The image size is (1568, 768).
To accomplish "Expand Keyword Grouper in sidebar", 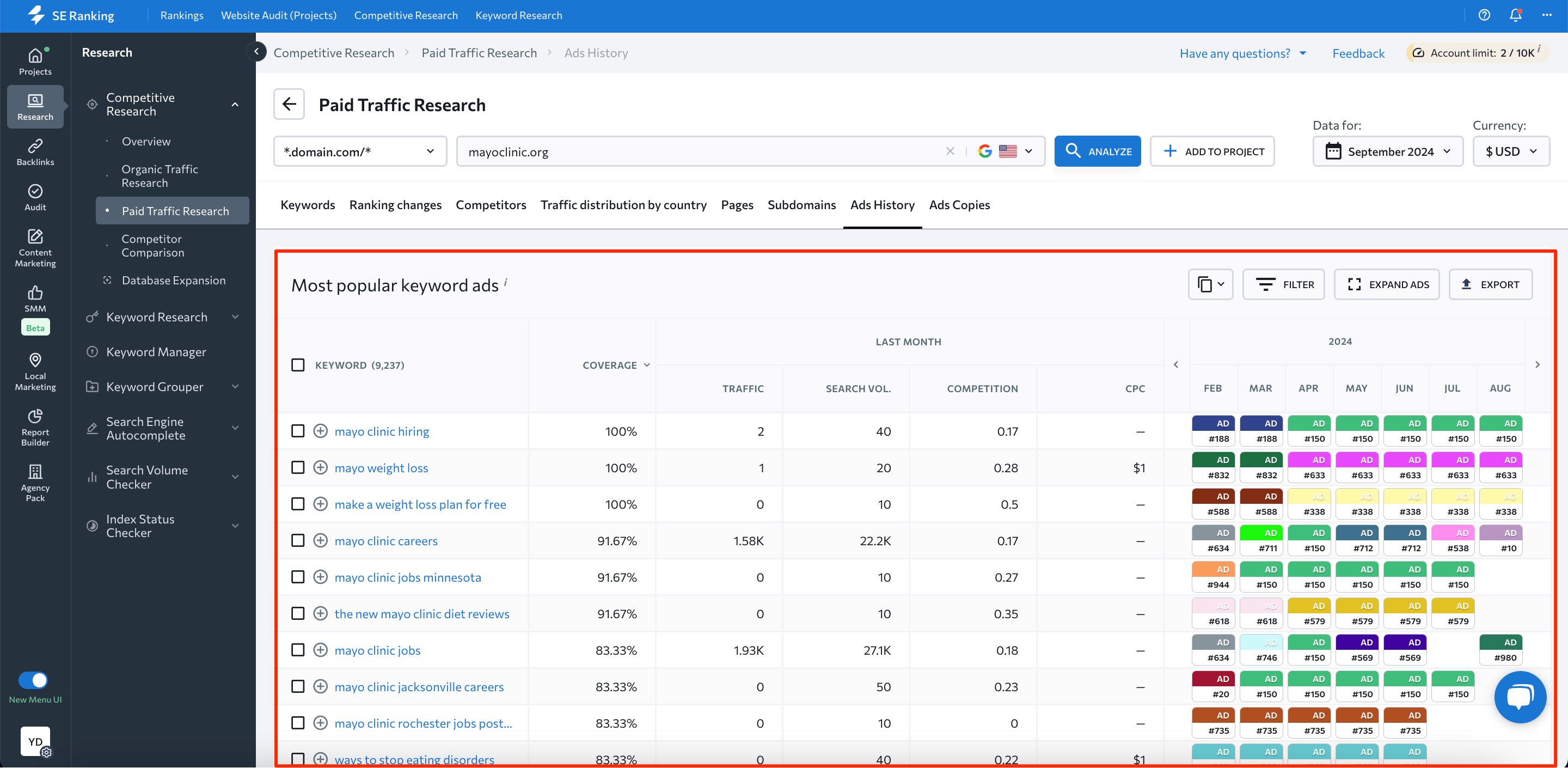I will point(235,386).
